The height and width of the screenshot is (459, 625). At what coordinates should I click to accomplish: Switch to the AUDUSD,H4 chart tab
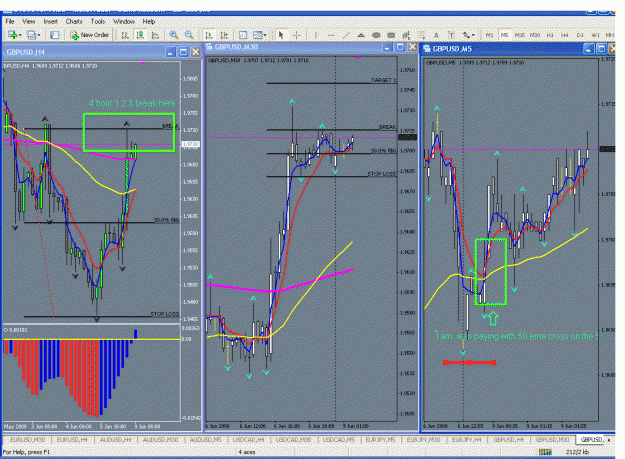click(x=116, y=439)
